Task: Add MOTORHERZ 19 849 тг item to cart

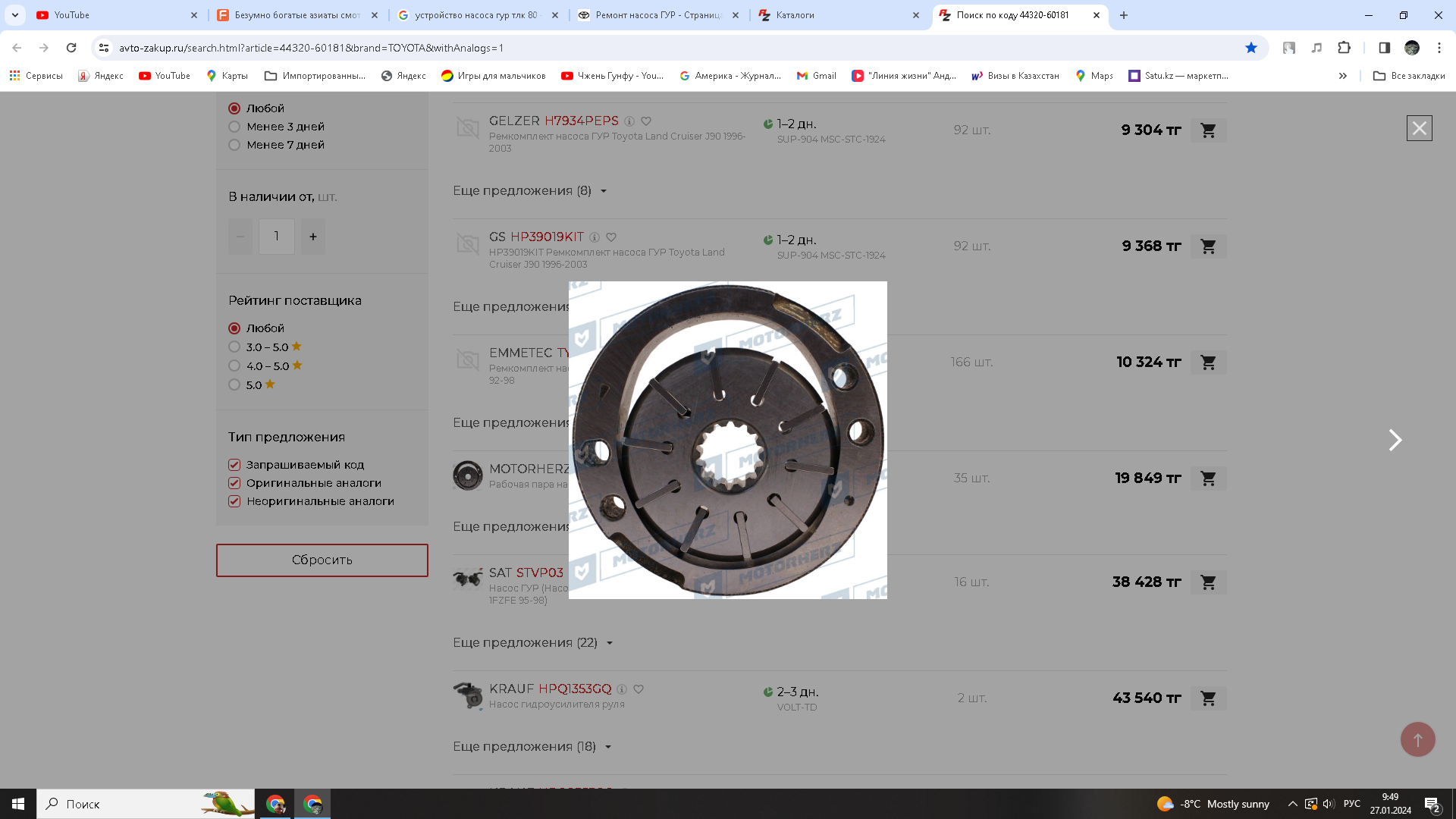Action: (1208, 479)
